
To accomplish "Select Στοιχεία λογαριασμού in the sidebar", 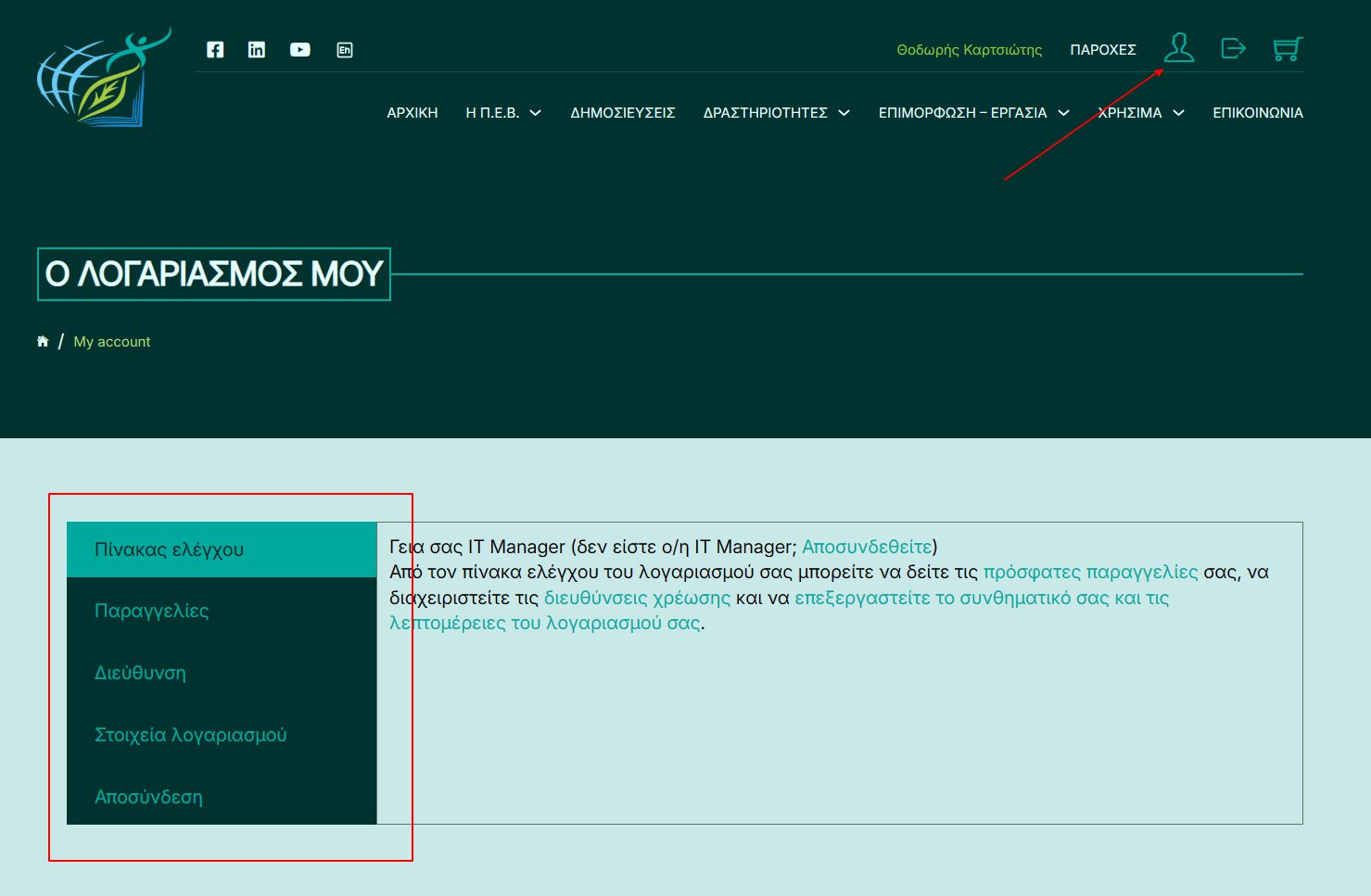I will coord(191,735).
